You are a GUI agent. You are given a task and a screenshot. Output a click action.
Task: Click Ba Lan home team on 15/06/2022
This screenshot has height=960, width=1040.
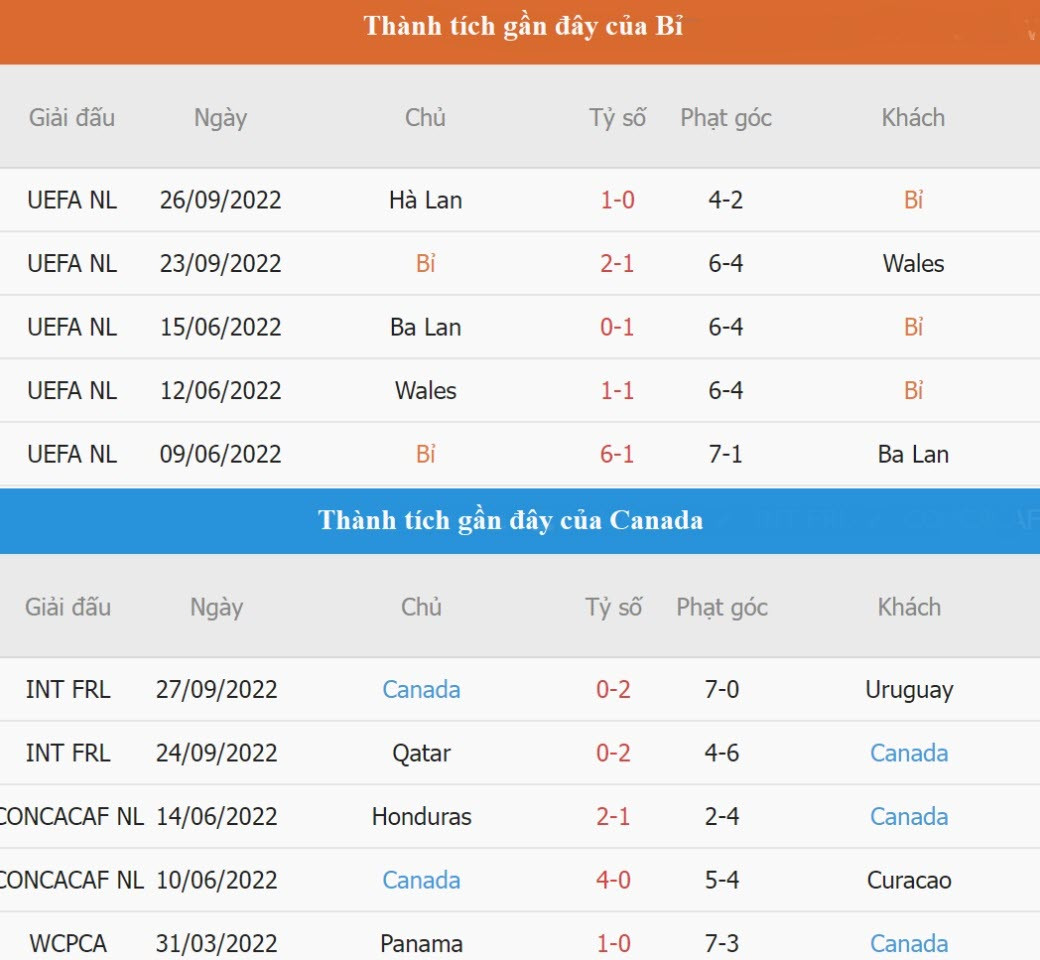coord(425,327)
